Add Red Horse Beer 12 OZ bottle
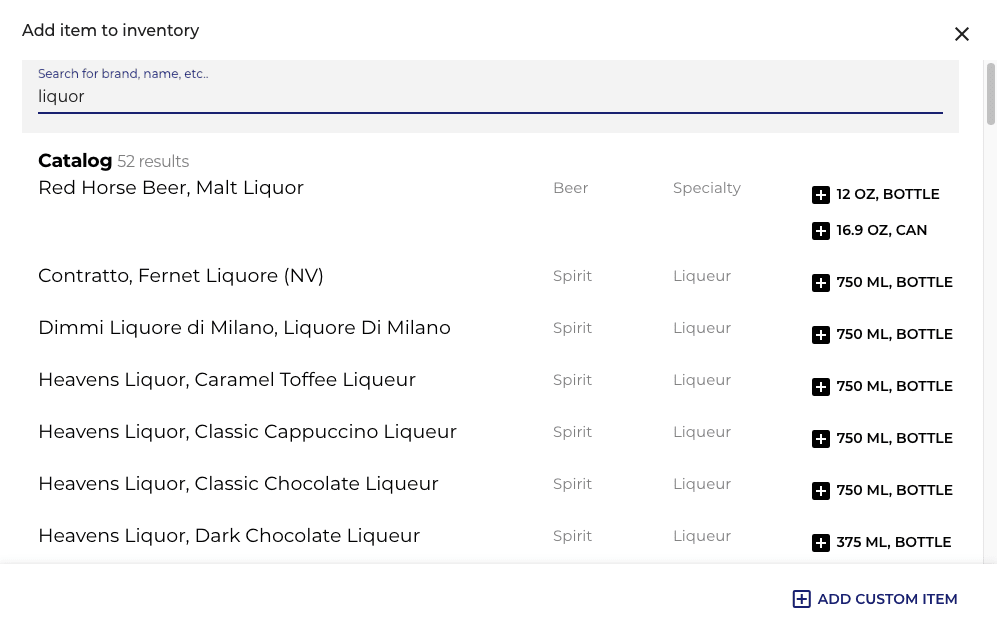This screenshot has width=997, height=630. click(876, 195)
